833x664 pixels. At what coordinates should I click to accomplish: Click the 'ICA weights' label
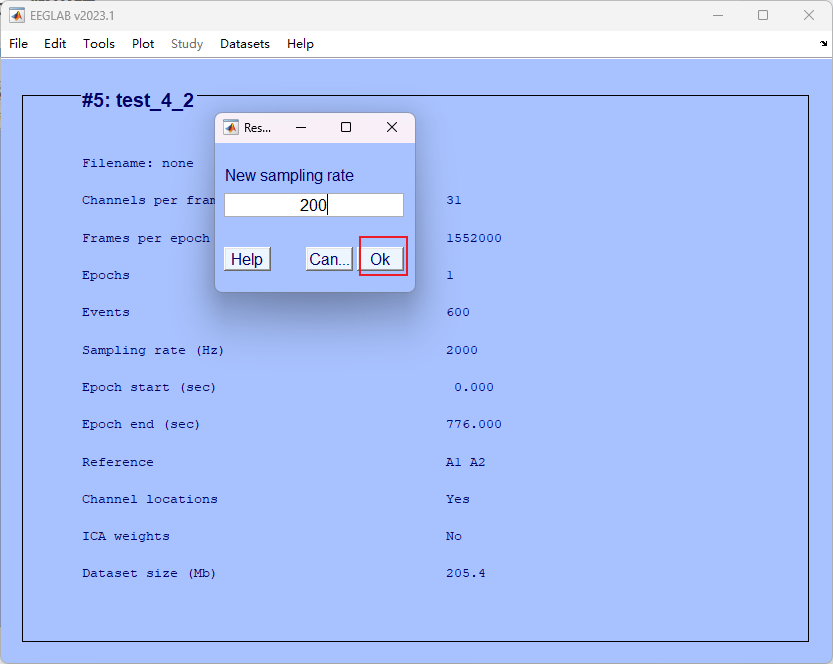(x=126, y=537)
